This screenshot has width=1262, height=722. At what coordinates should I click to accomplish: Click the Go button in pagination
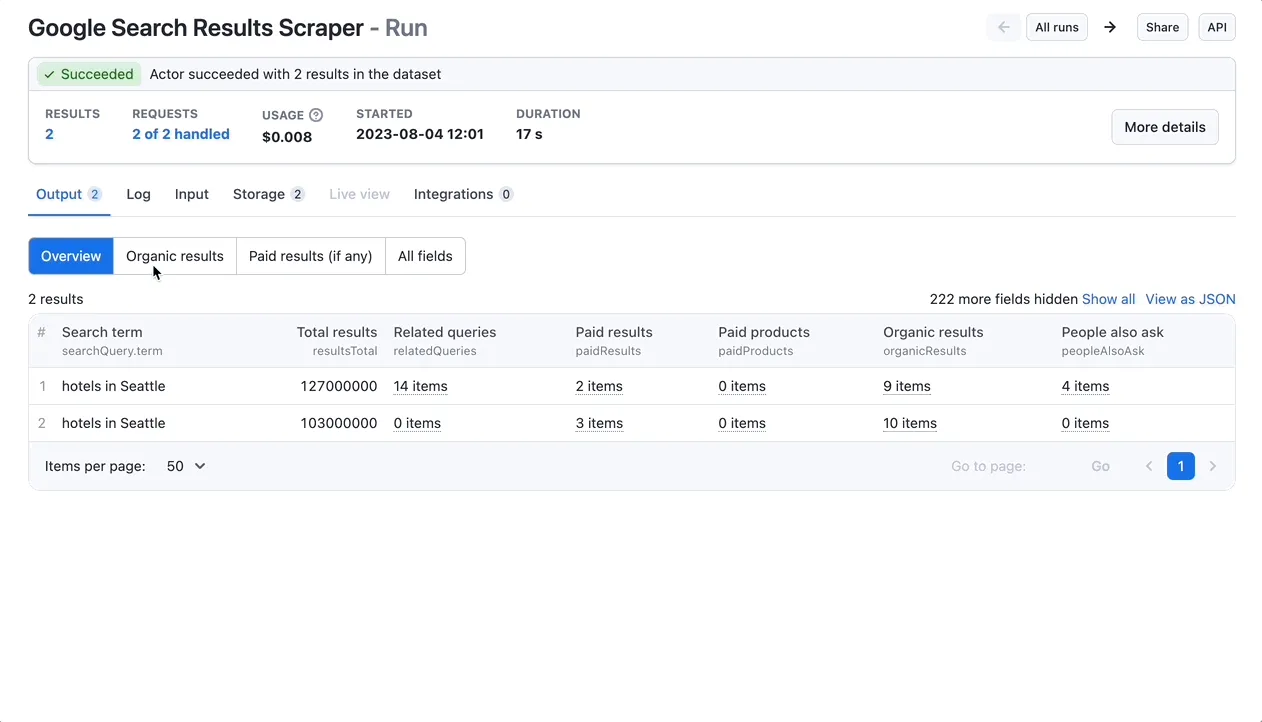pyautogui.click(x=1100, y=466)
